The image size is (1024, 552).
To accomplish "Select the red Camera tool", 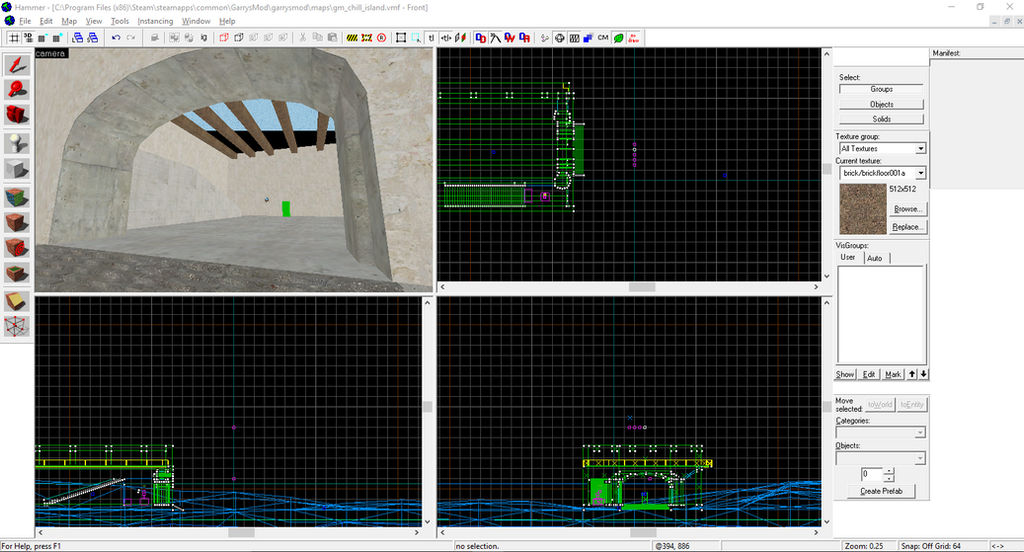I will [16, 116].
